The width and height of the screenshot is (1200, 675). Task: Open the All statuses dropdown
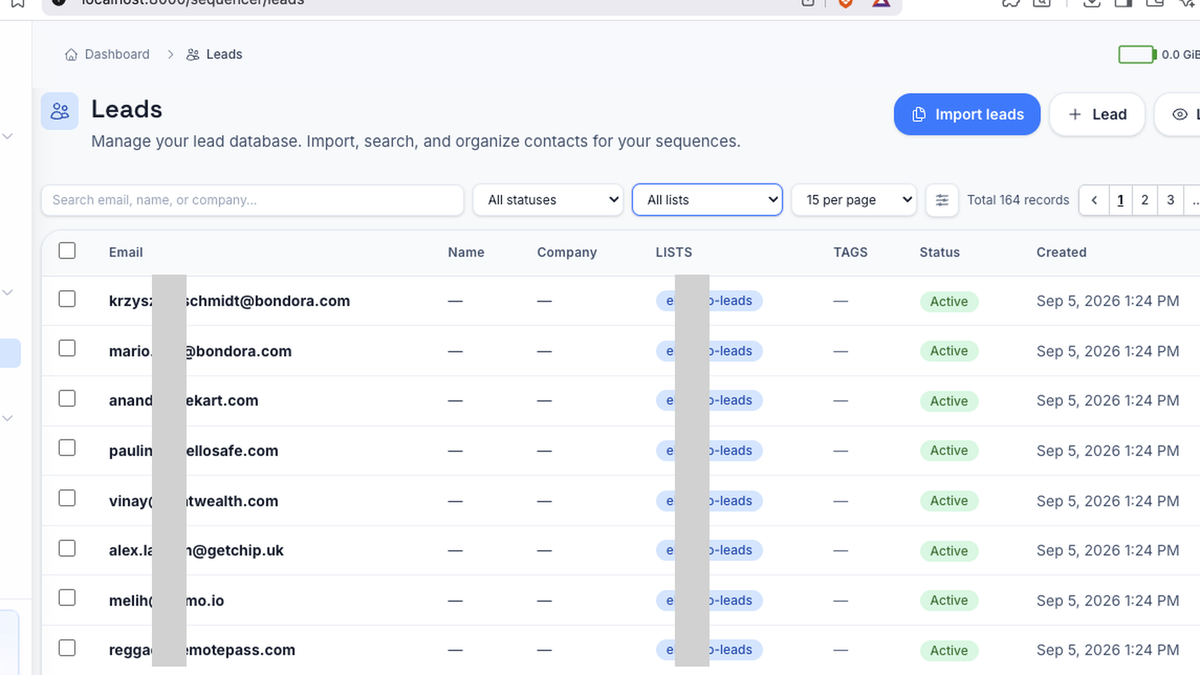[548, 200]
